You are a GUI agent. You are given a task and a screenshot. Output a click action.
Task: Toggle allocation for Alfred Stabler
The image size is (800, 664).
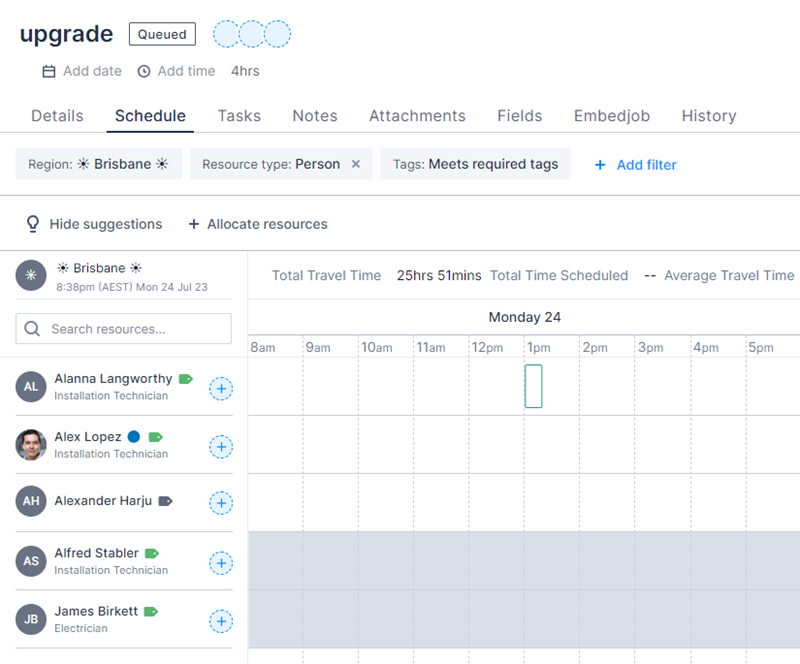221,563
